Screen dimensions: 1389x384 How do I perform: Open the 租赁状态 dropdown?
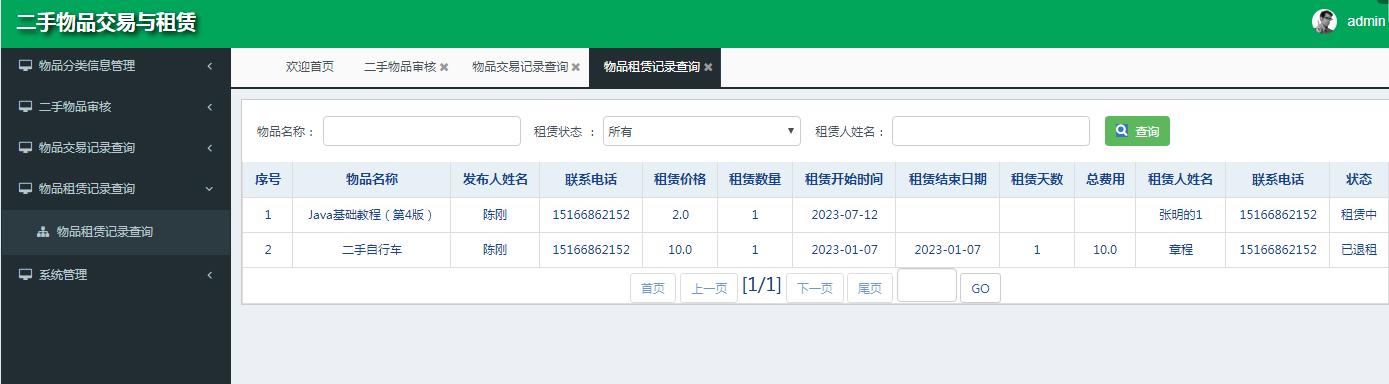[702, 131]
